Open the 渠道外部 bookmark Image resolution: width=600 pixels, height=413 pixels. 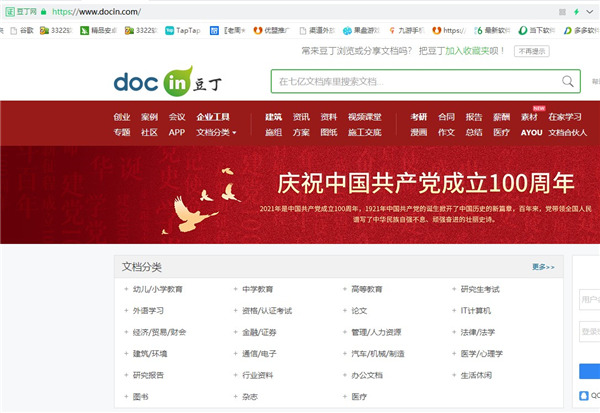[317, 30]
